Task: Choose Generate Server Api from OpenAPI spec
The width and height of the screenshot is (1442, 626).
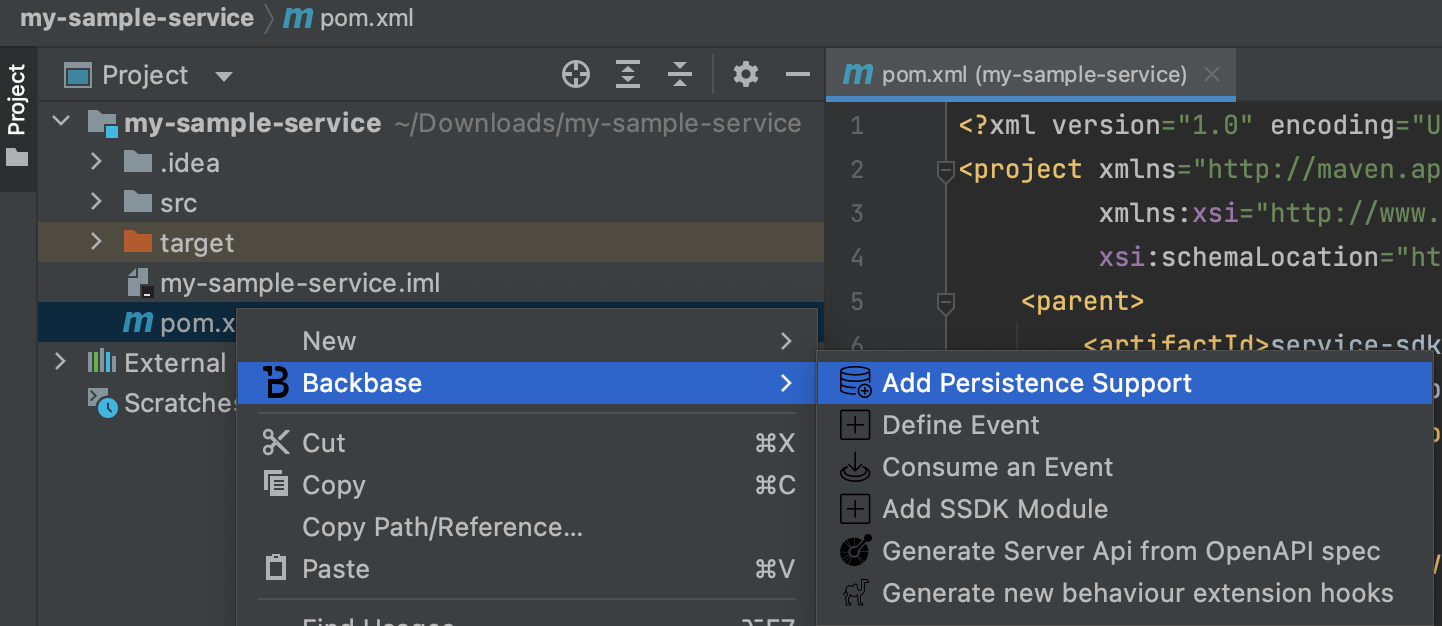Action: (1125, 551)
